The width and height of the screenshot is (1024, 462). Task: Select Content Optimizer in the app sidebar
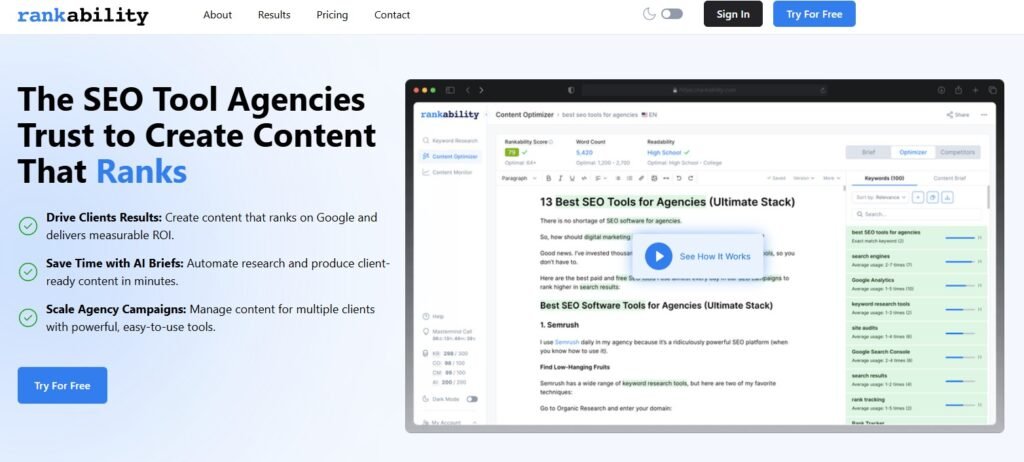pyautogui.click(x=450, y=156)
